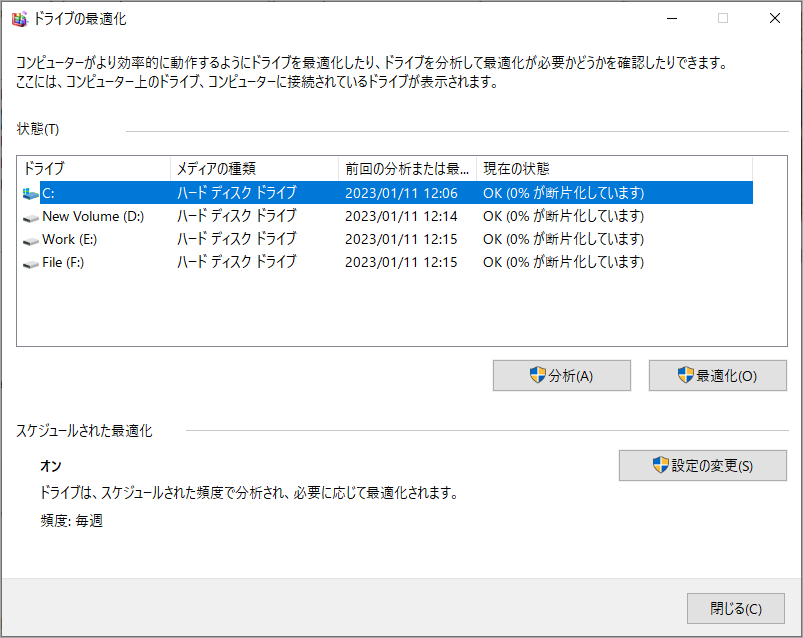
Task: Select File (F:) in drive list
Action: (63, 262)
